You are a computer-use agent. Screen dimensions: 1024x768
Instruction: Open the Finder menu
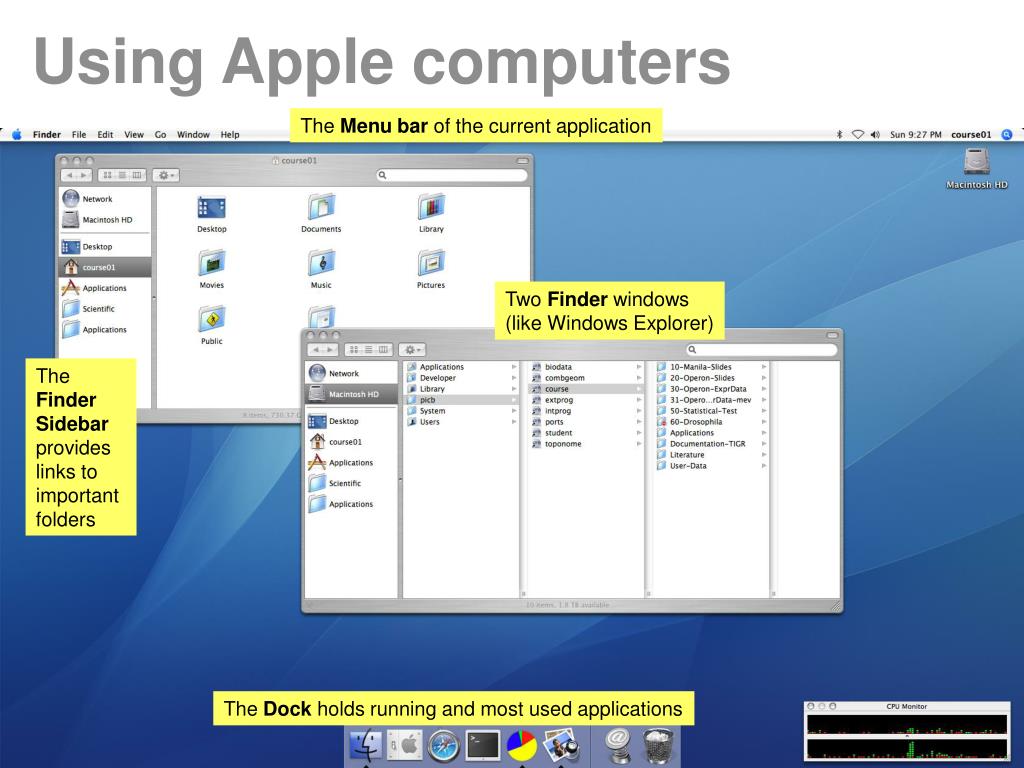(46, 135)
